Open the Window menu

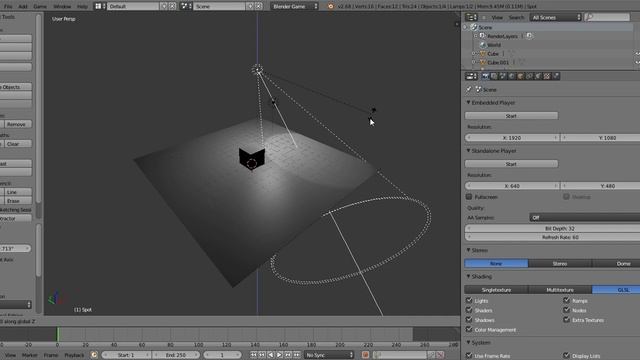(x=62, y=7)
